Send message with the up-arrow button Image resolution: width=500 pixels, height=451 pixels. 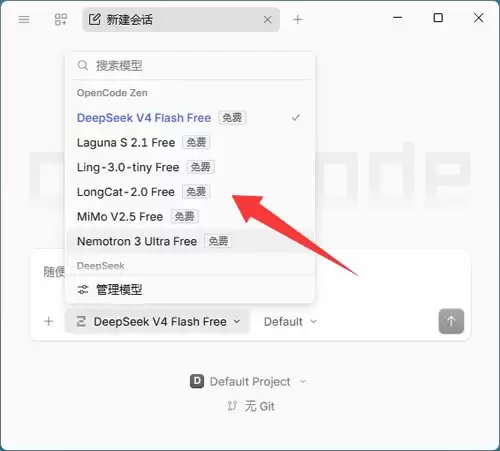pos(451,321)
